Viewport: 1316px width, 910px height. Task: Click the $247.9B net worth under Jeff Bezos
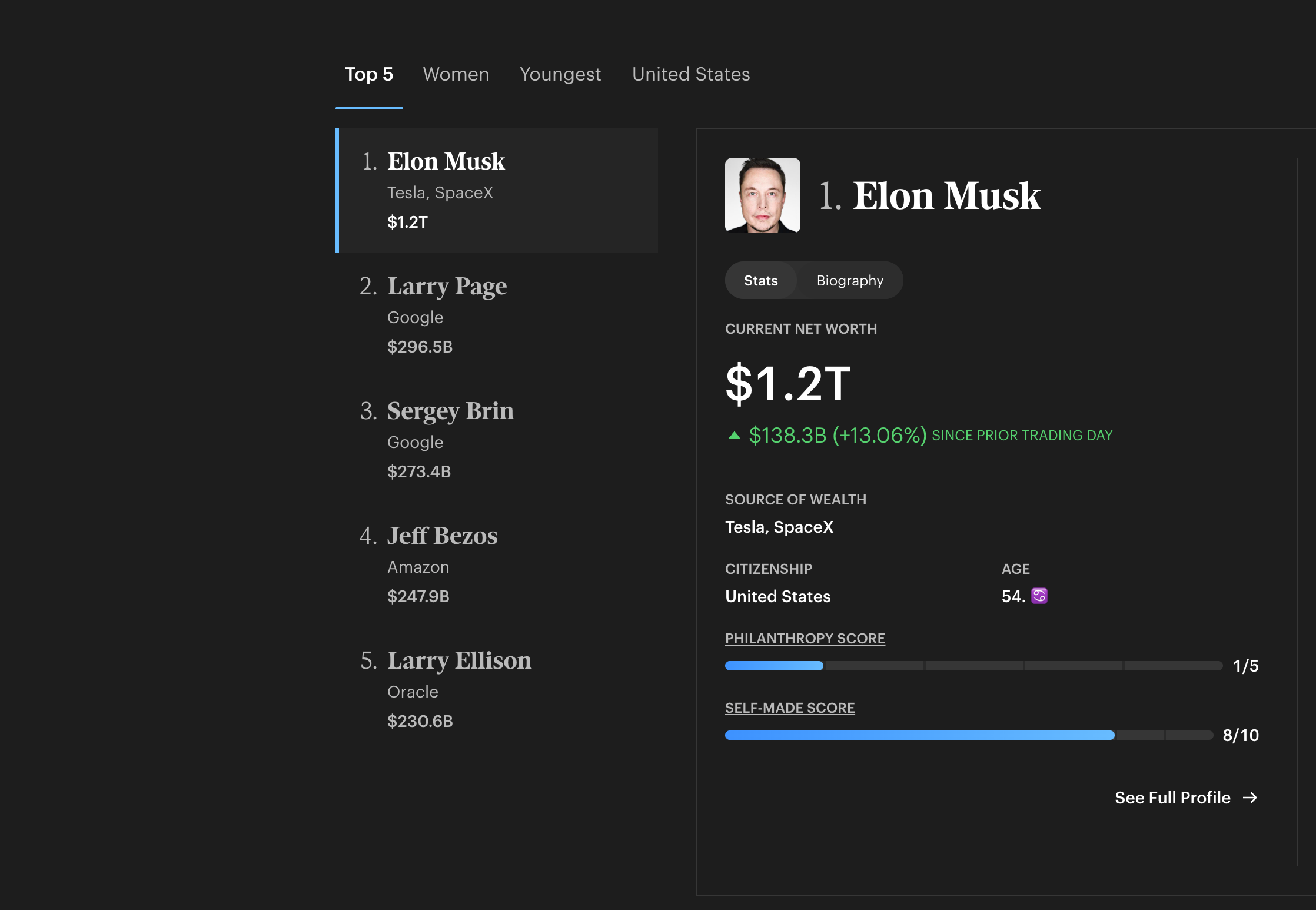click(x=418, y=596)
